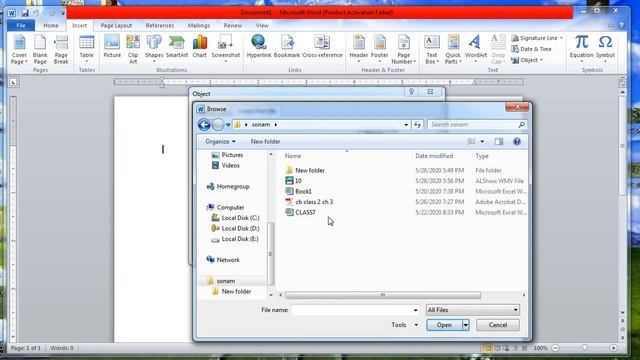The image size is (640, 360).
Task: Add a Blank Page
Action: (x=40, y=49)
